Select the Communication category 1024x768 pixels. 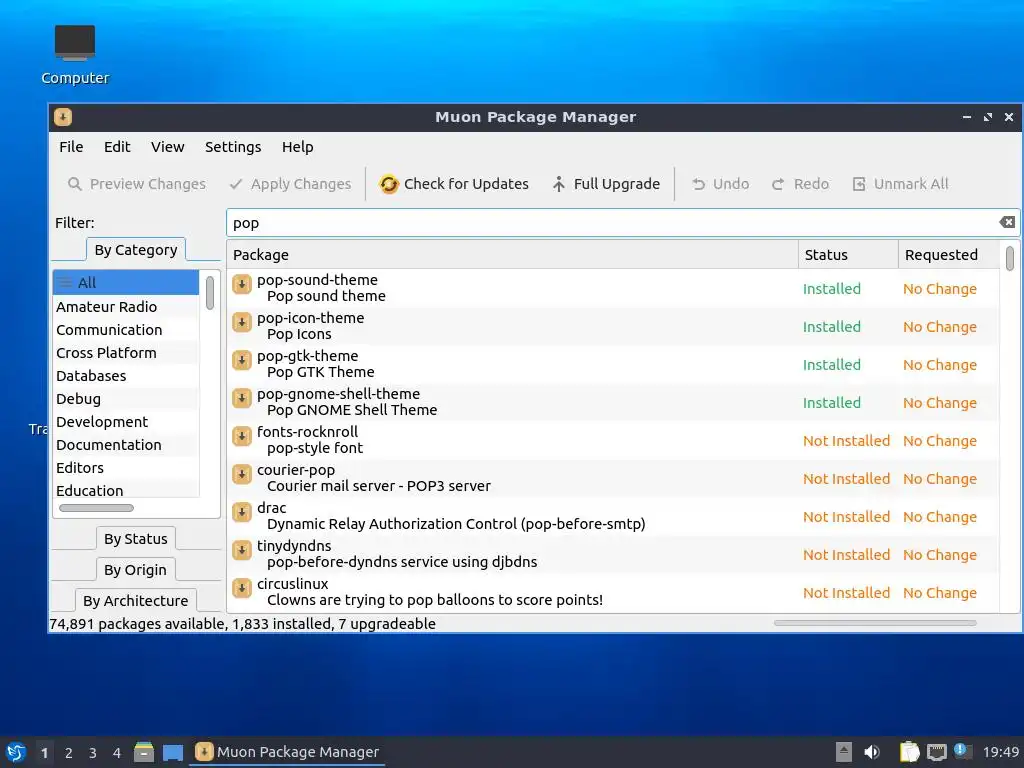(126, 330)
